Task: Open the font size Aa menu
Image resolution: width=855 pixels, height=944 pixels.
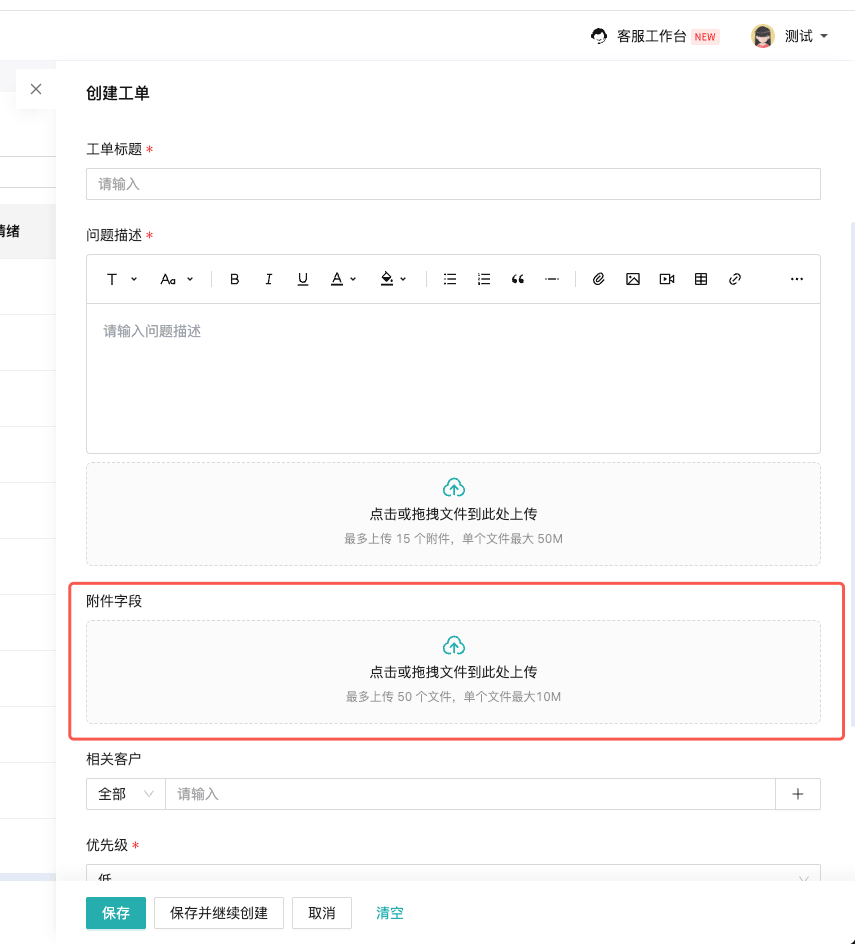Action: click(x=176, y=279)
